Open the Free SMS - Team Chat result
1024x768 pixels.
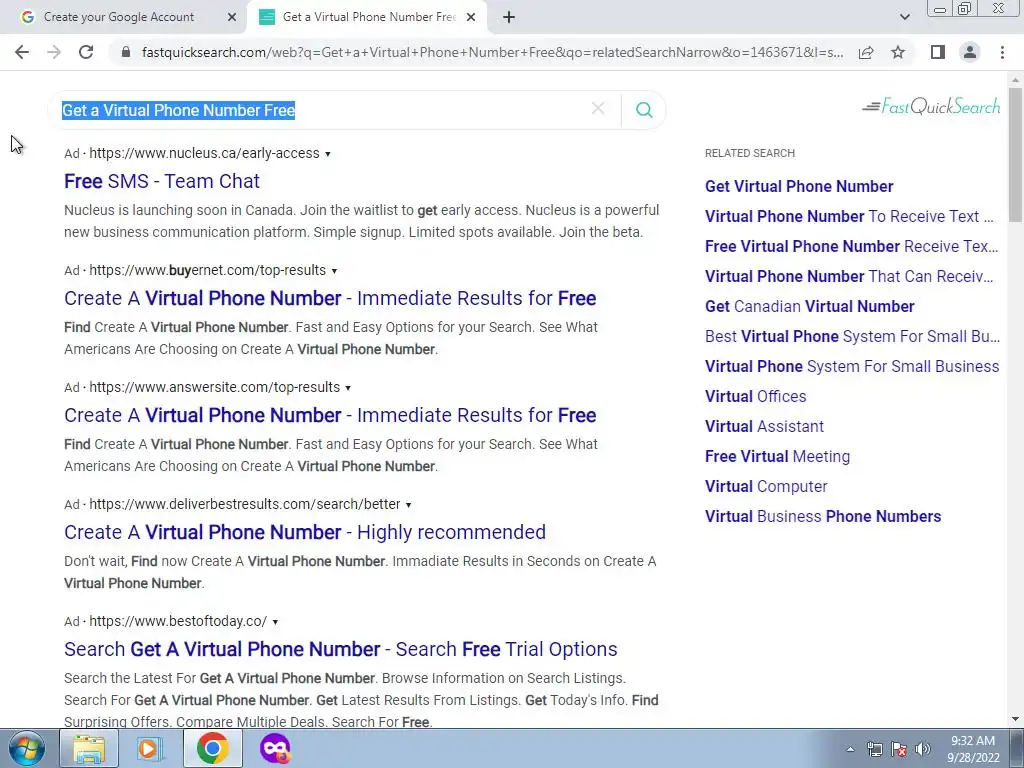162,181
